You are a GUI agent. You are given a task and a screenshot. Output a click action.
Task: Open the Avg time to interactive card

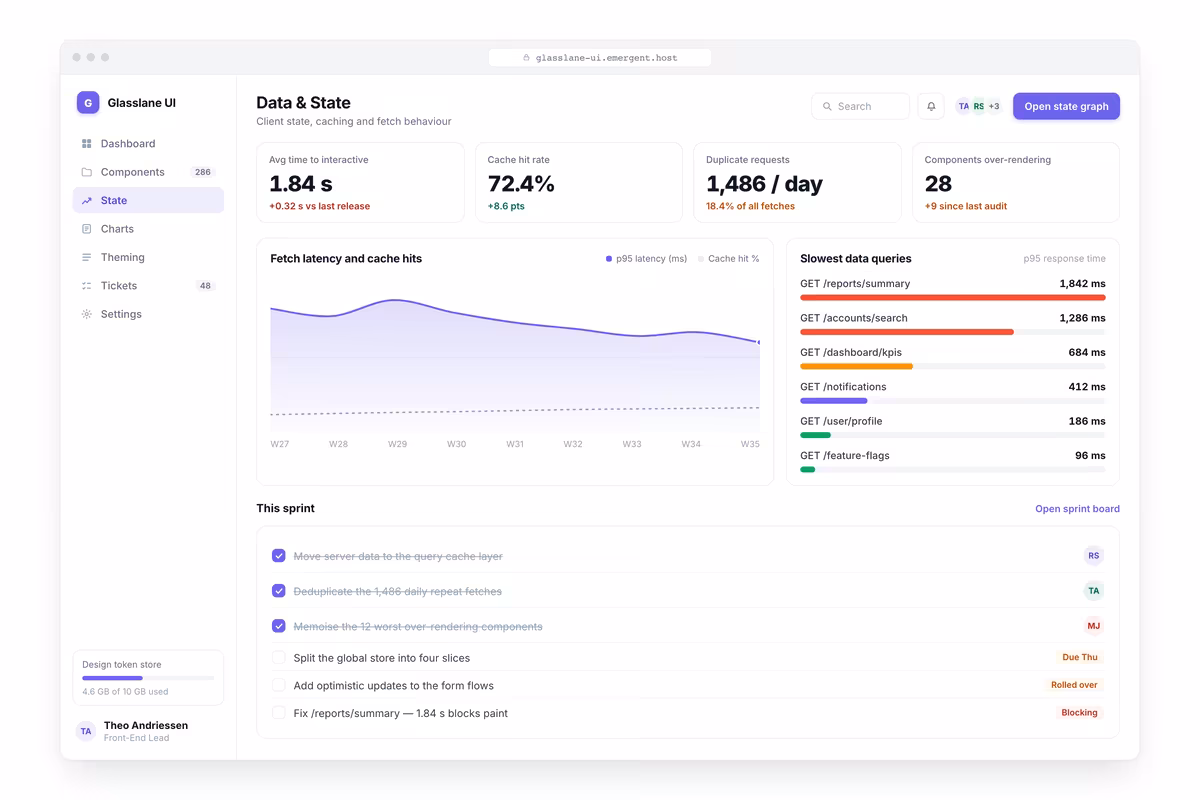[360, 182]
